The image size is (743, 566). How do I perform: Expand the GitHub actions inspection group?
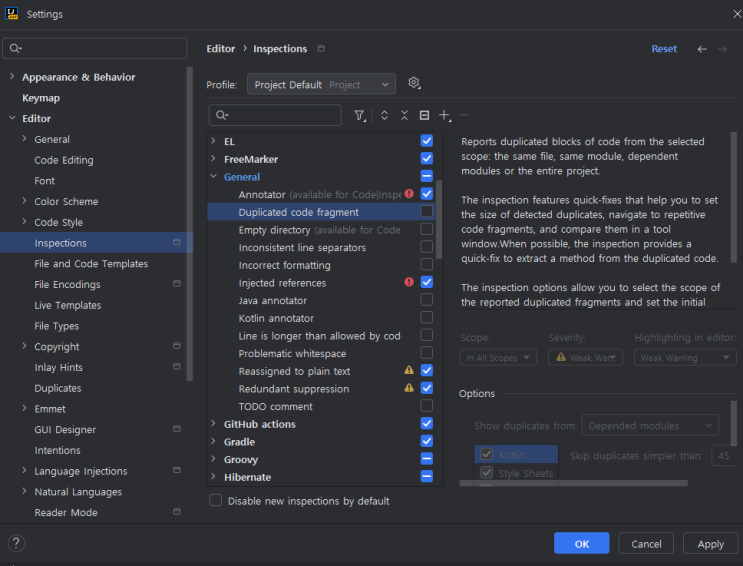point(213,424)
